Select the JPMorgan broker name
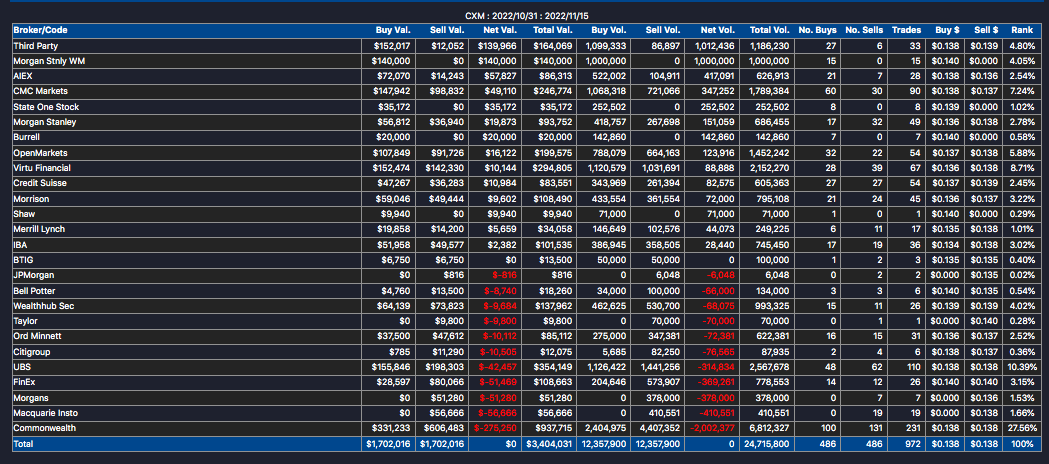Image resolution: width=1049 pixels, height=464 pixels. 33,275
